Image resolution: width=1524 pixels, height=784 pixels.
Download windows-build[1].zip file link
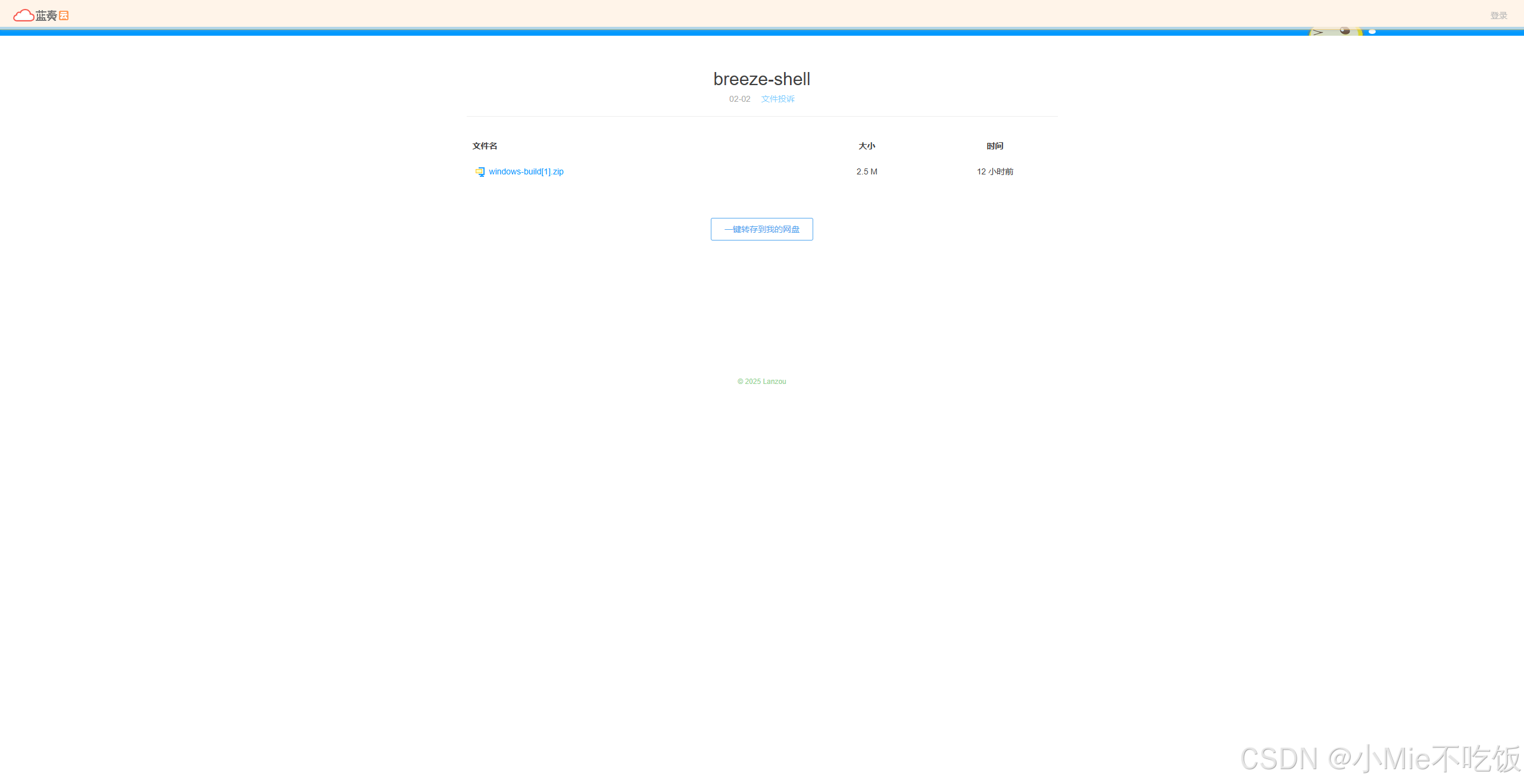pyautogui.click(x=526, y=171)
